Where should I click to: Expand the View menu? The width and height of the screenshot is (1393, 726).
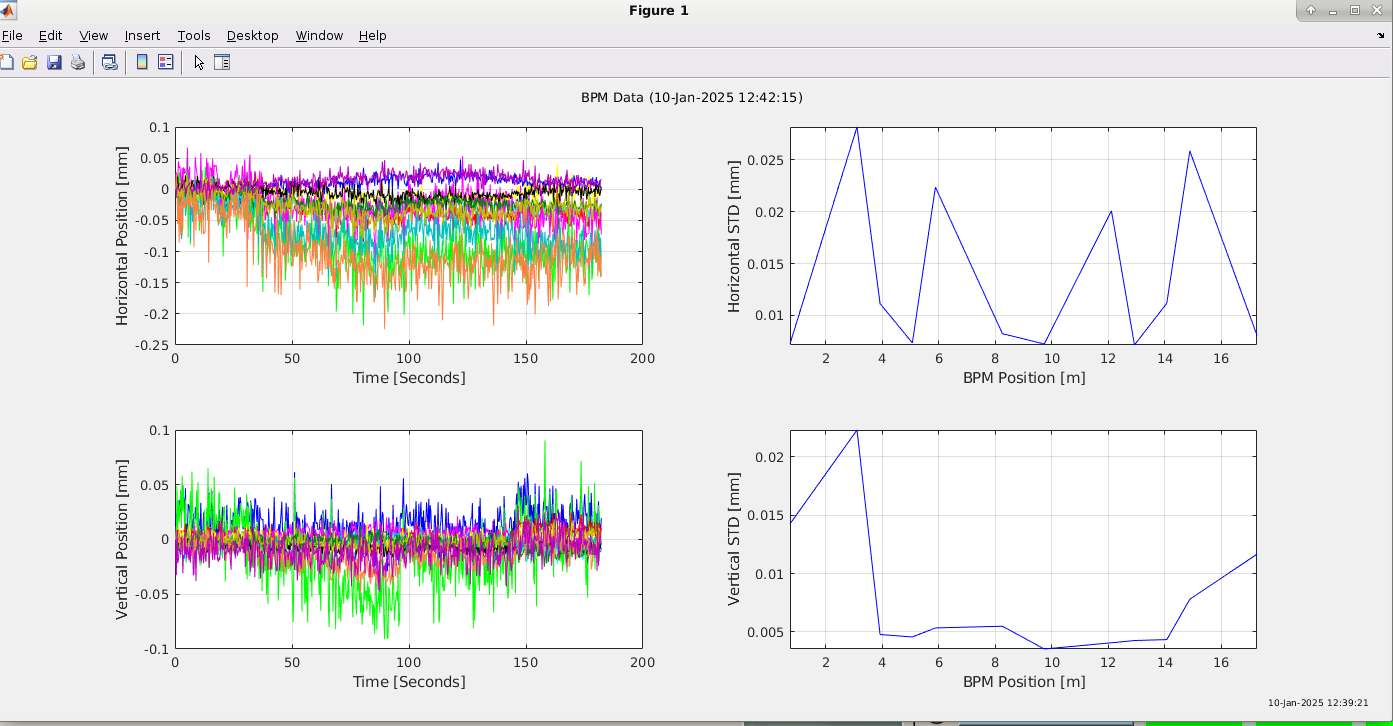point(93,35)
